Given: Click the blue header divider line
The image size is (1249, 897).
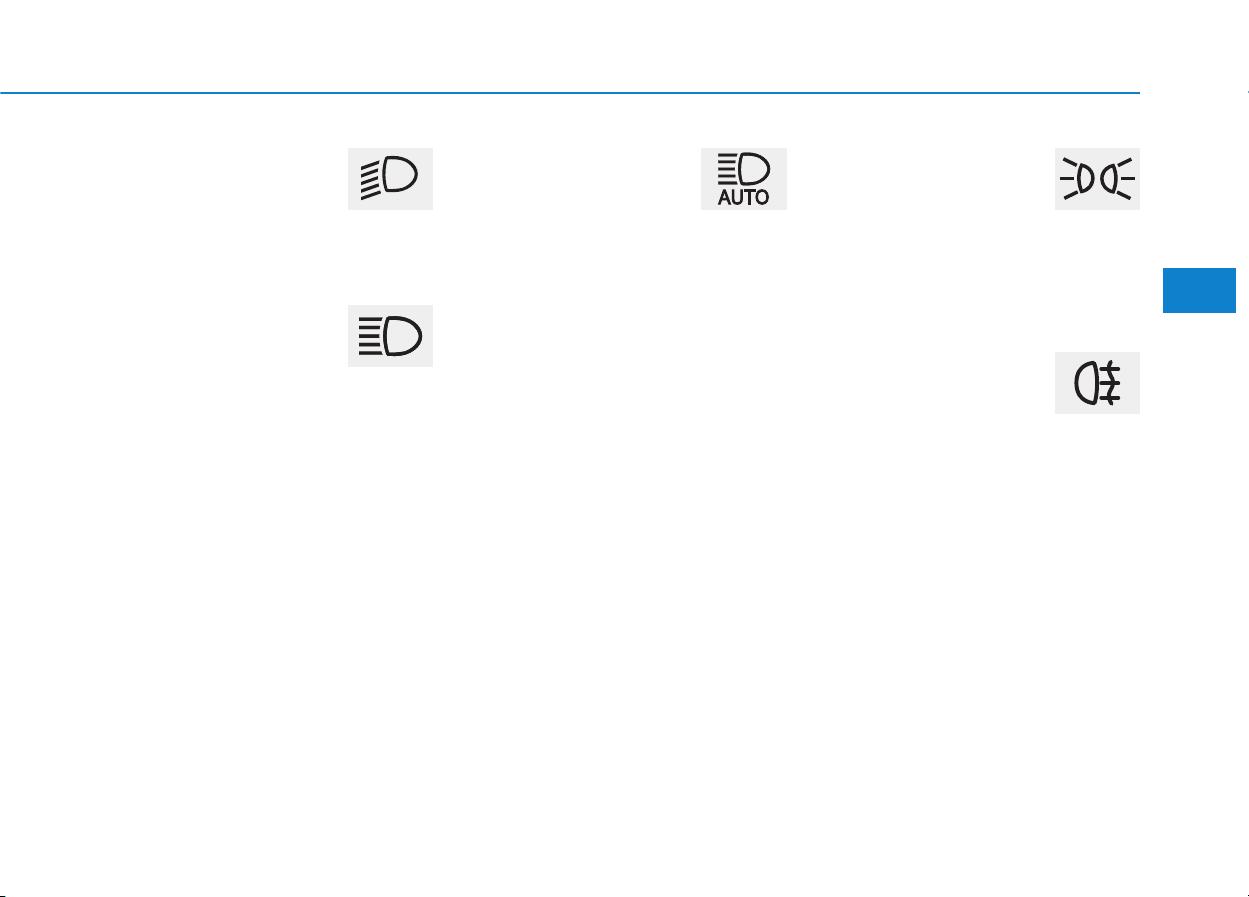Looking at the screenshot, I should [570, 94].
